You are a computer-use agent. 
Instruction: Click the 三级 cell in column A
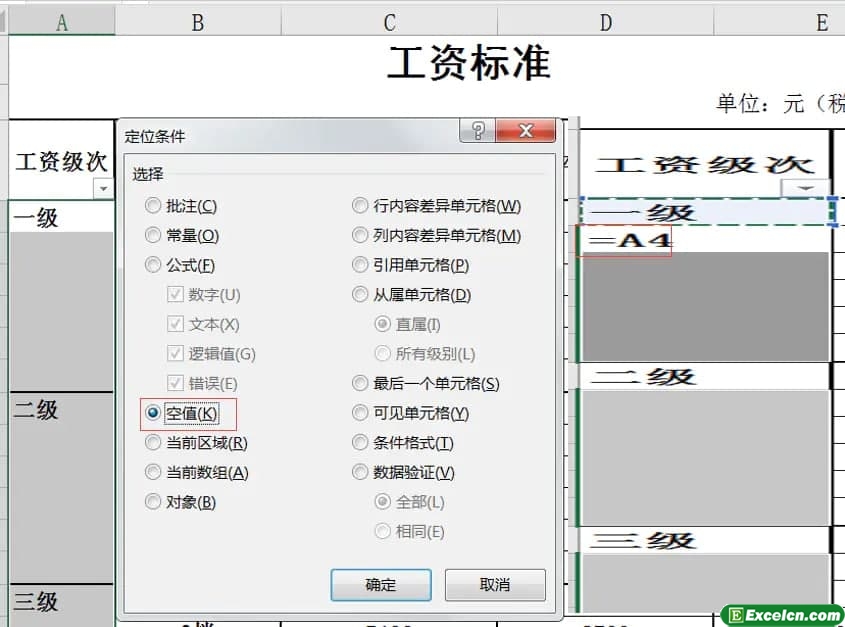(x=61, y=601)
